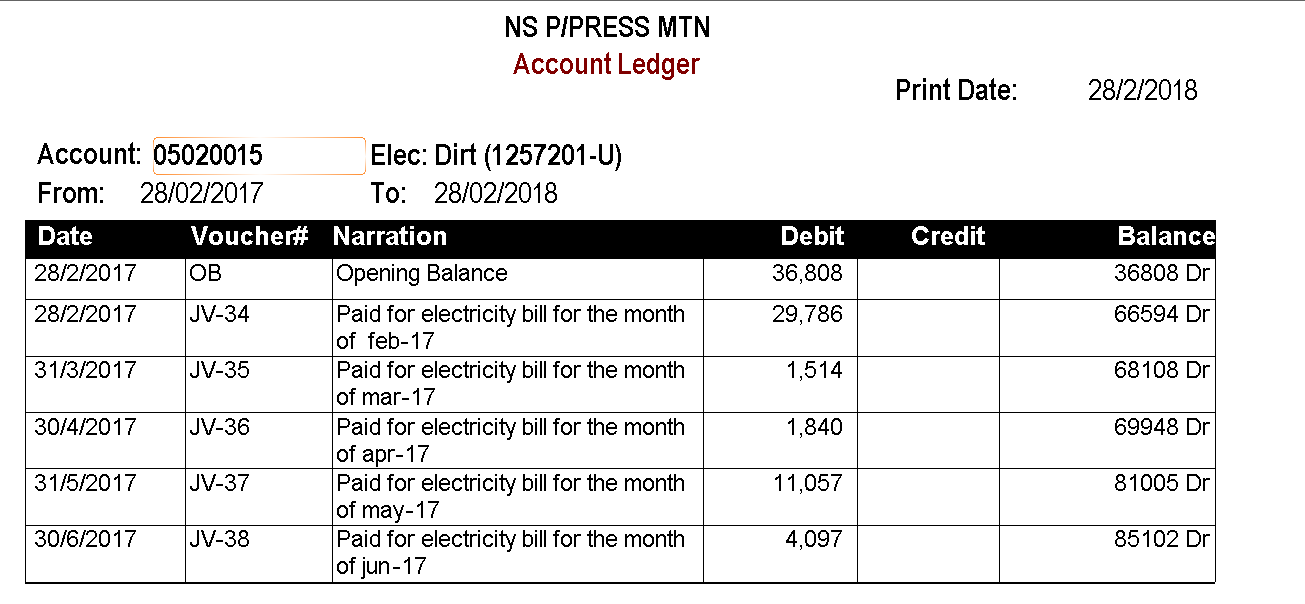This screenshot has width=1305, height=604.
Task: Click the Account Ledger report title
Action: [606, 65]
